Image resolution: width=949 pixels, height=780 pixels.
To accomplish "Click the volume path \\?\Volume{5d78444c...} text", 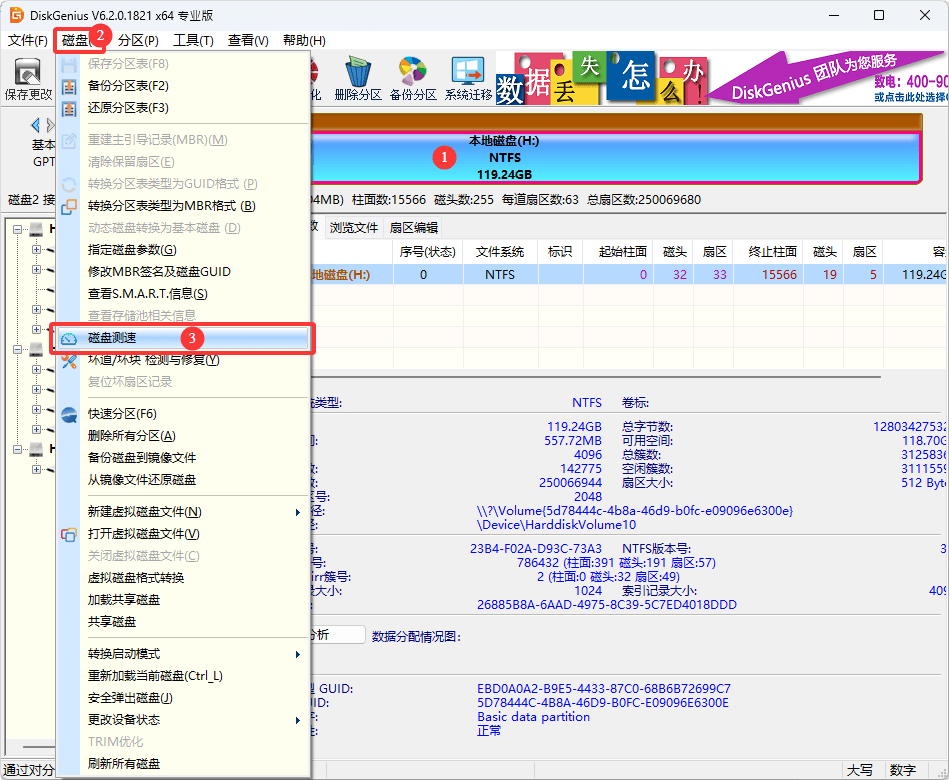I will point(635,511).
